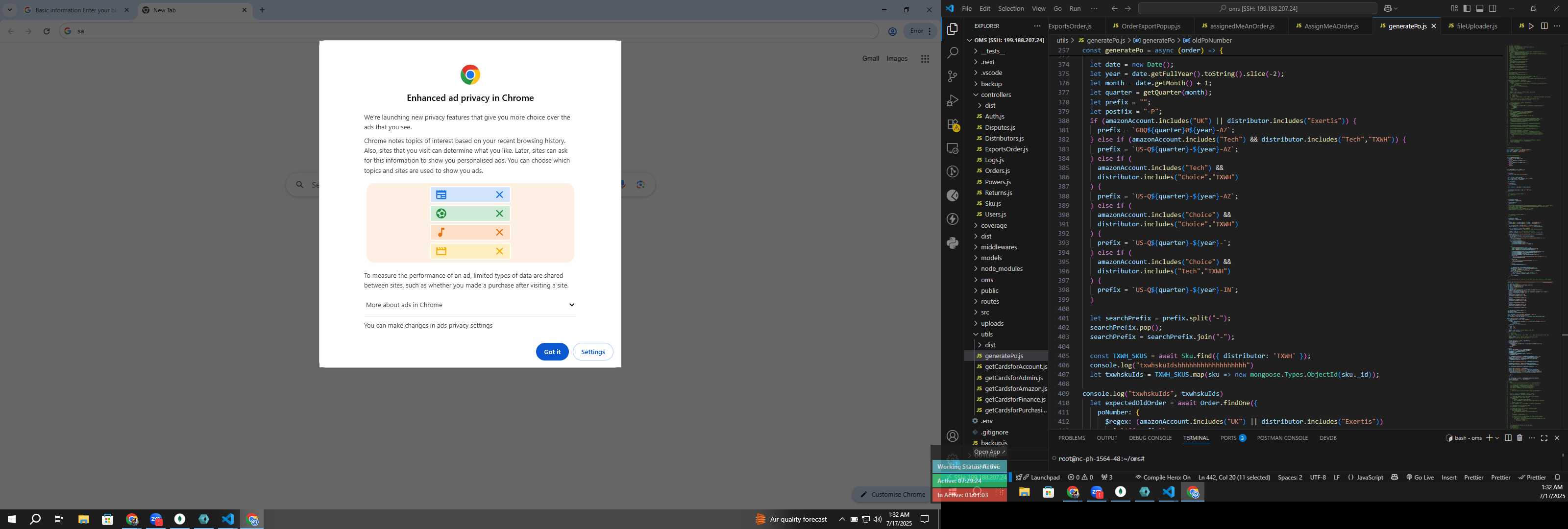Open the Gmail link
This screenshot has width=1568, height=529.
pyautogui.click(x=870, y=58)
